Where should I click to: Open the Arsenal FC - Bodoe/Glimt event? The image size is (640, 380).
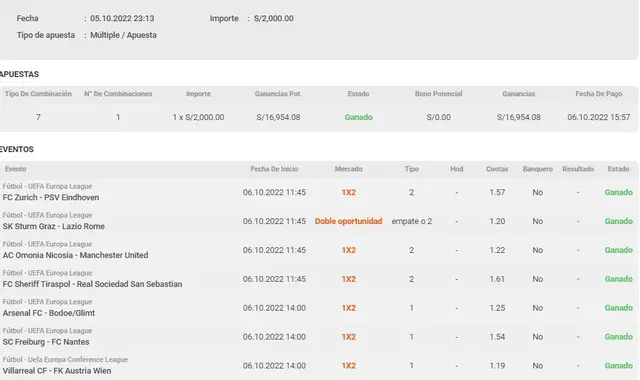pos(49,313)
